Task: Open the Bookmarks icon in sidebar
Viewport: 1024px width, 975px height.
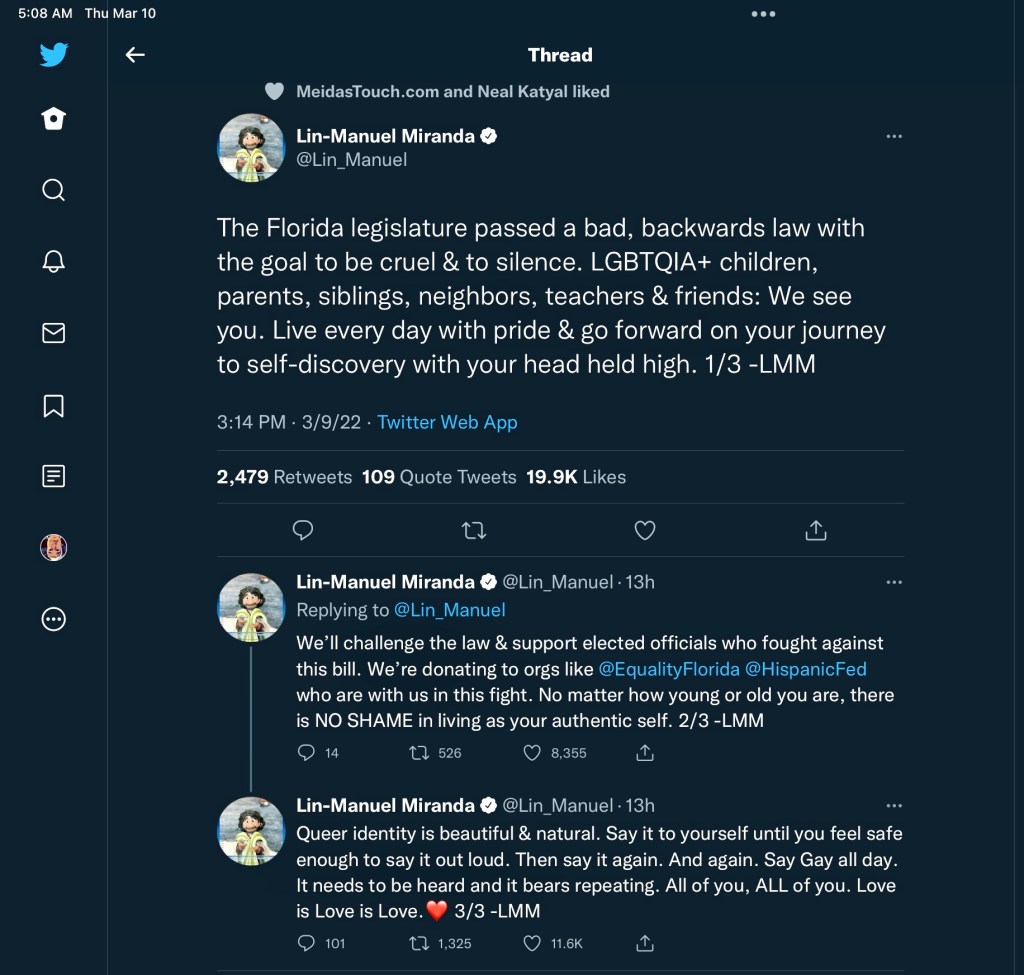Action: click(x=54, y=405)
